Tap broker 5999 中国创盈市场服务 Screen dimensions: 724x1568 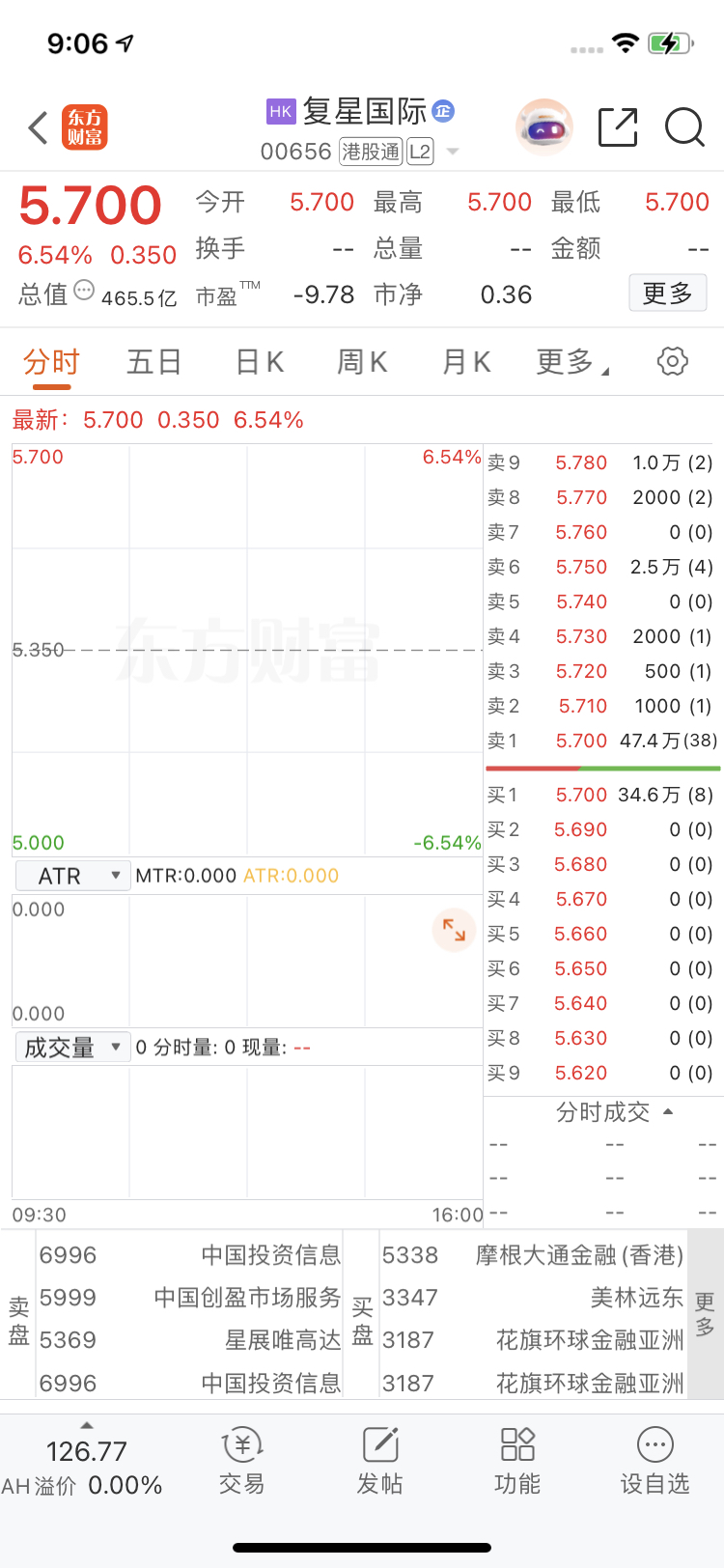[x=190, y=1298]
